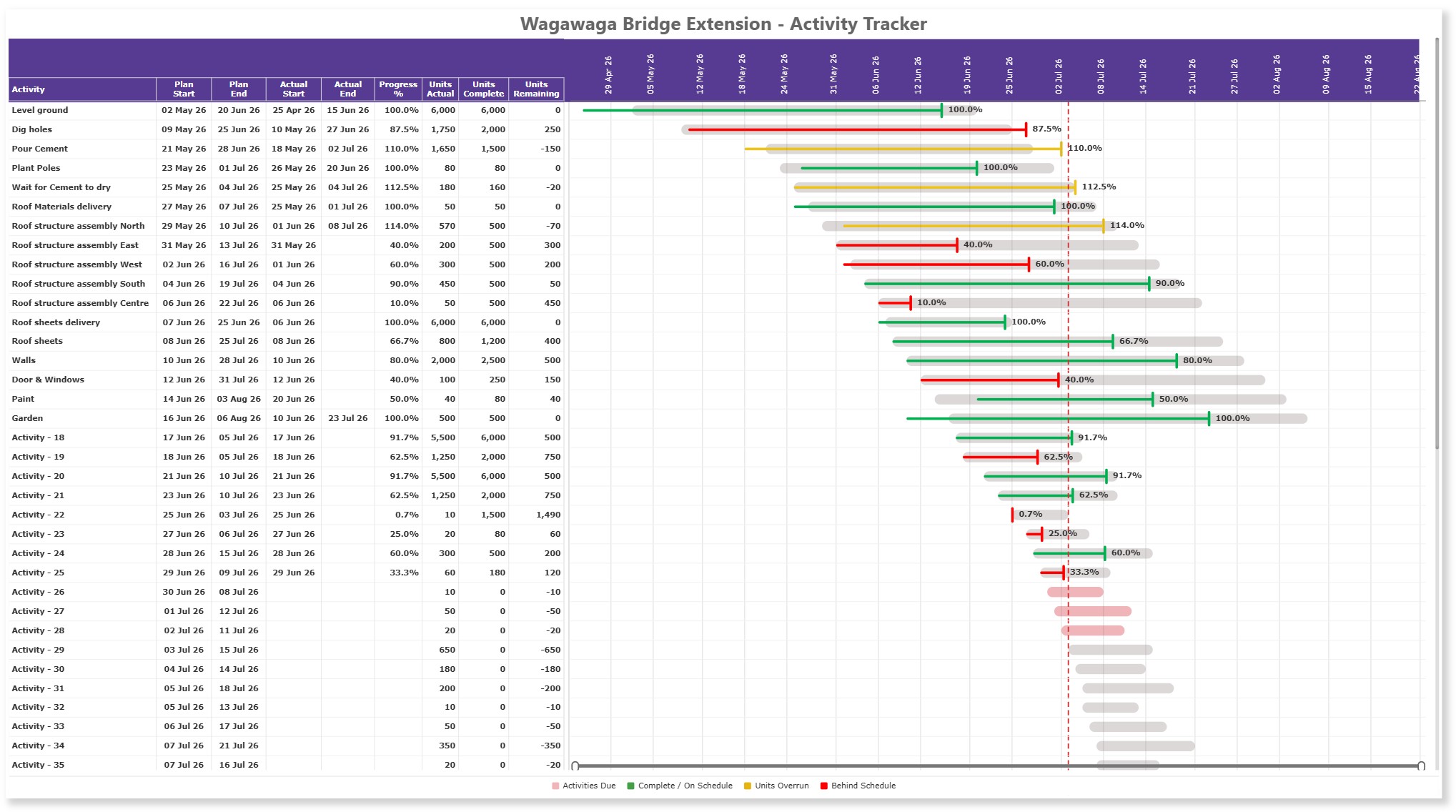Select the Pour Cement activity name

coord(39,149)
